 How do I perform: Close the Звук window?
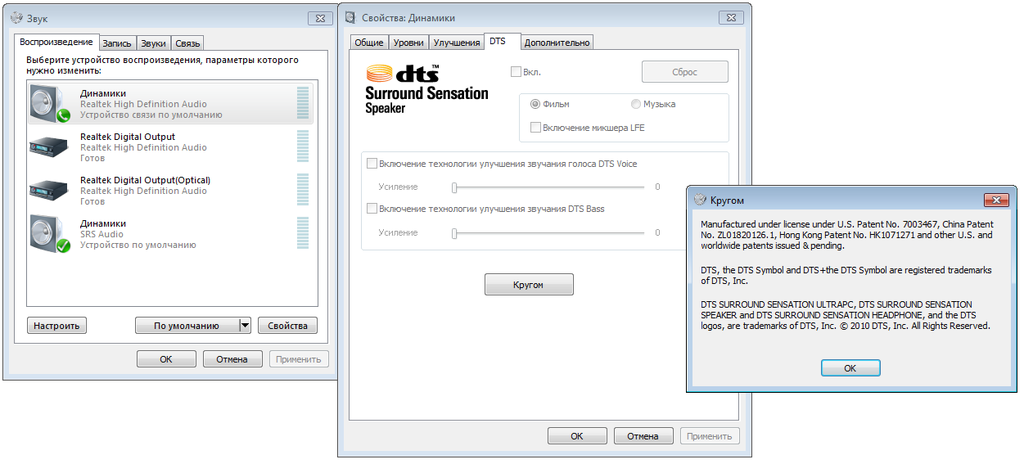[x=319, y=18]
